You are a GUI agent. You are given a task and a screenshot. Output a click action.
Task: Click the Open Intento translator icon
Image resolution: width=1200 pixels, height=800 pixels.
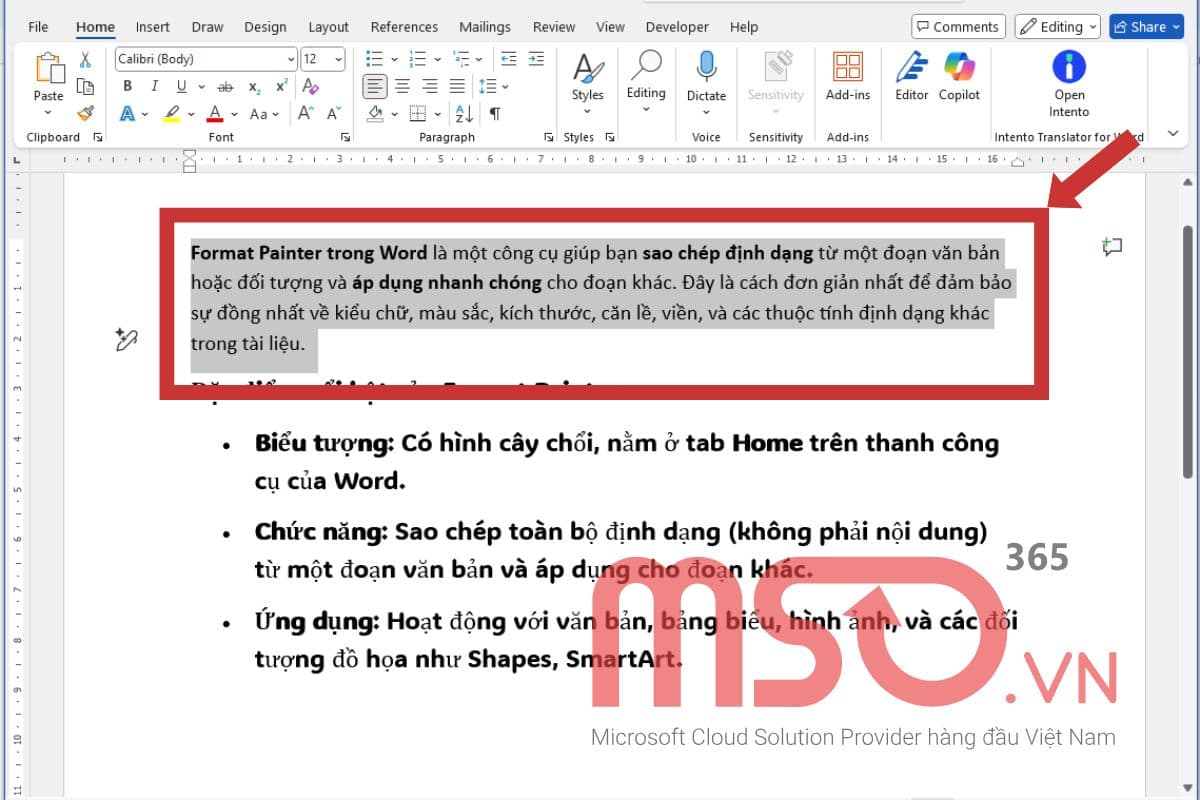[x=1069, y=67]
